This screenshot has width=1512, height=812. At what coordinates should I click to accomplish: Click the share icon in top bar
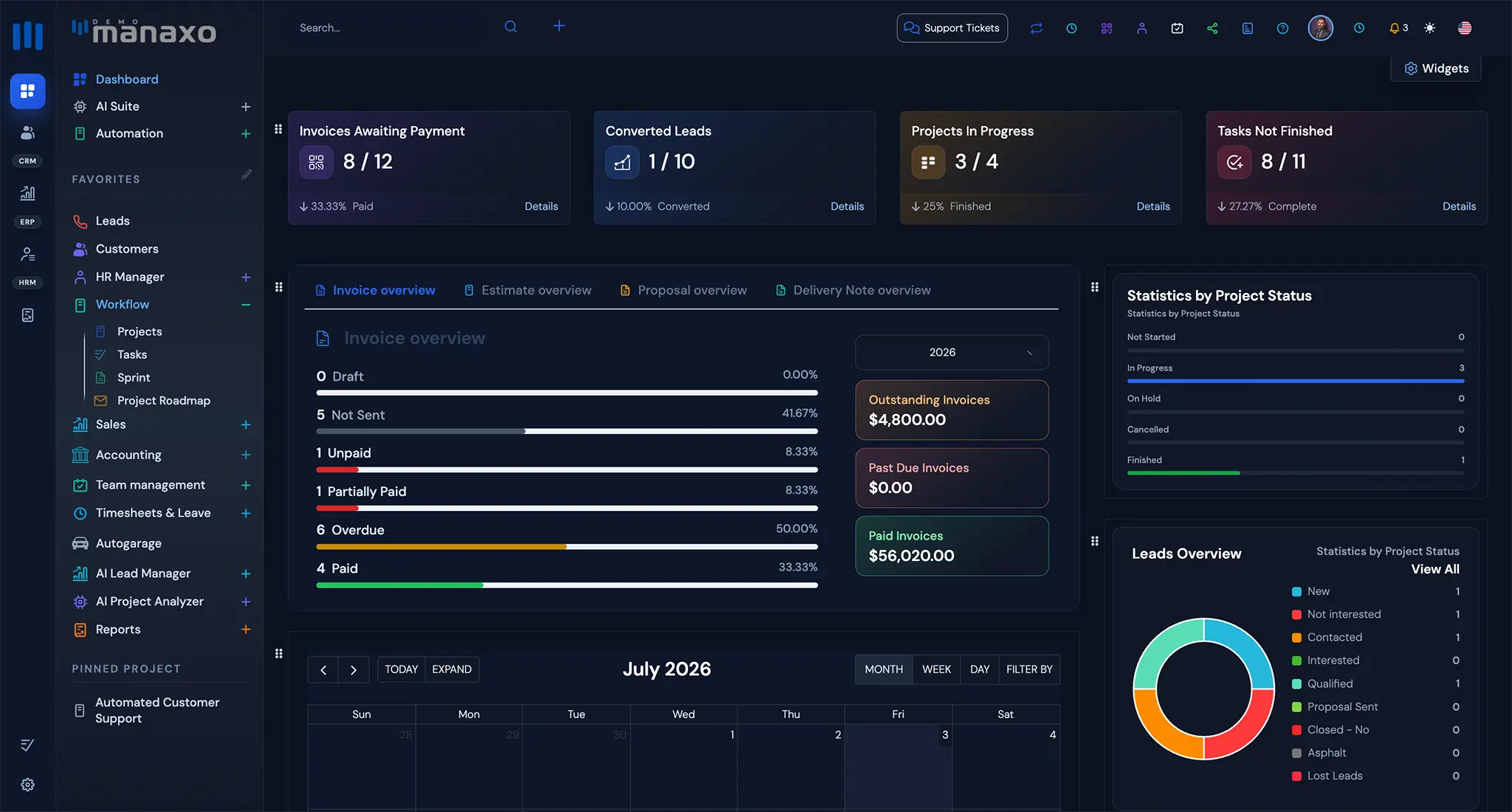(x=1212, y=28)
